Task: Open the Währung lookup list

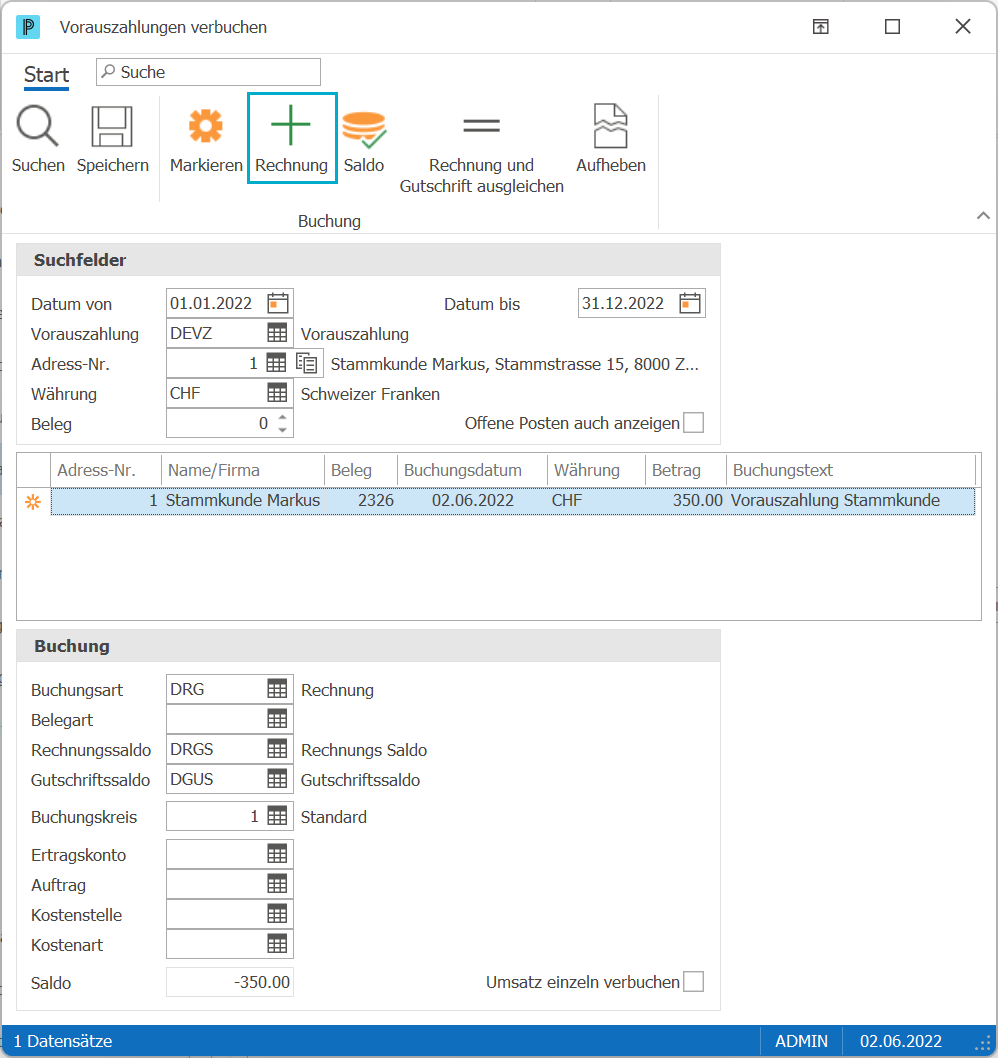Action: click(x=277, y=393)
